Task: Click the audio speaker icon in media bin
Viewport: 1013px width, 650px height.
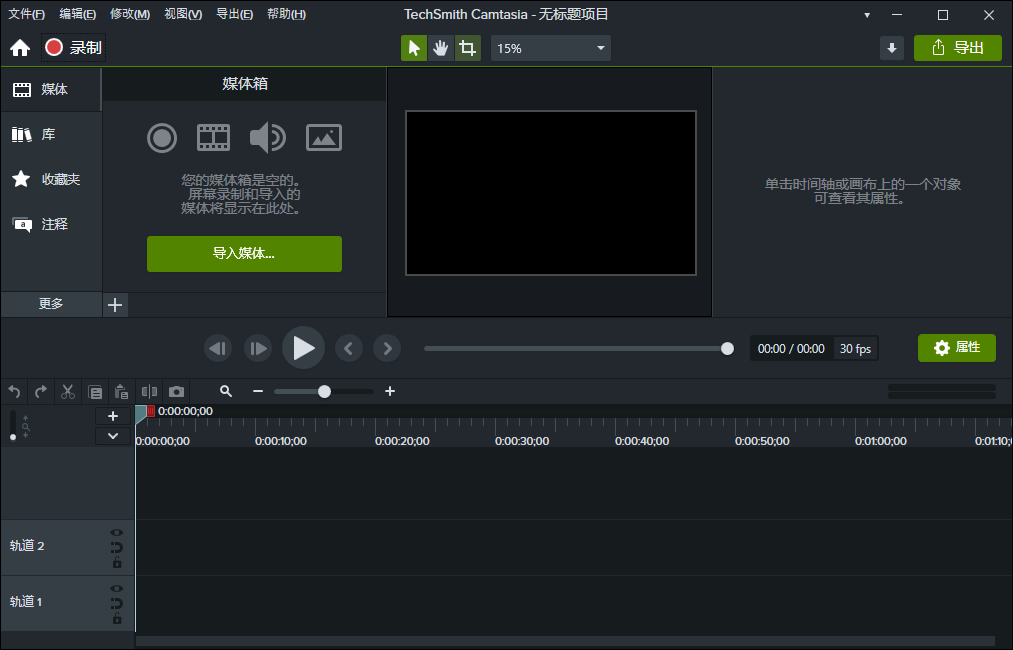Action: coord(267,138)
